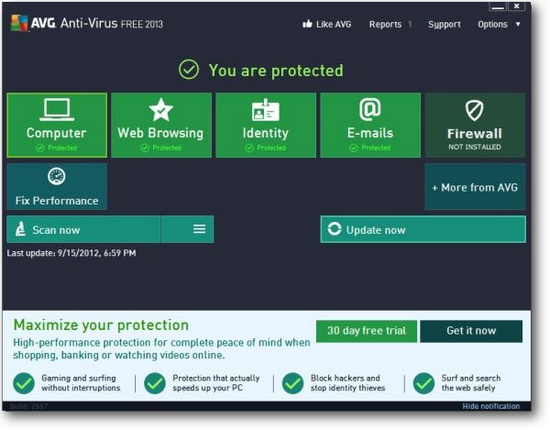This screenshot has width=550, height=430.
Task: Click 'You are protected' status text
Action: [276, 70]
